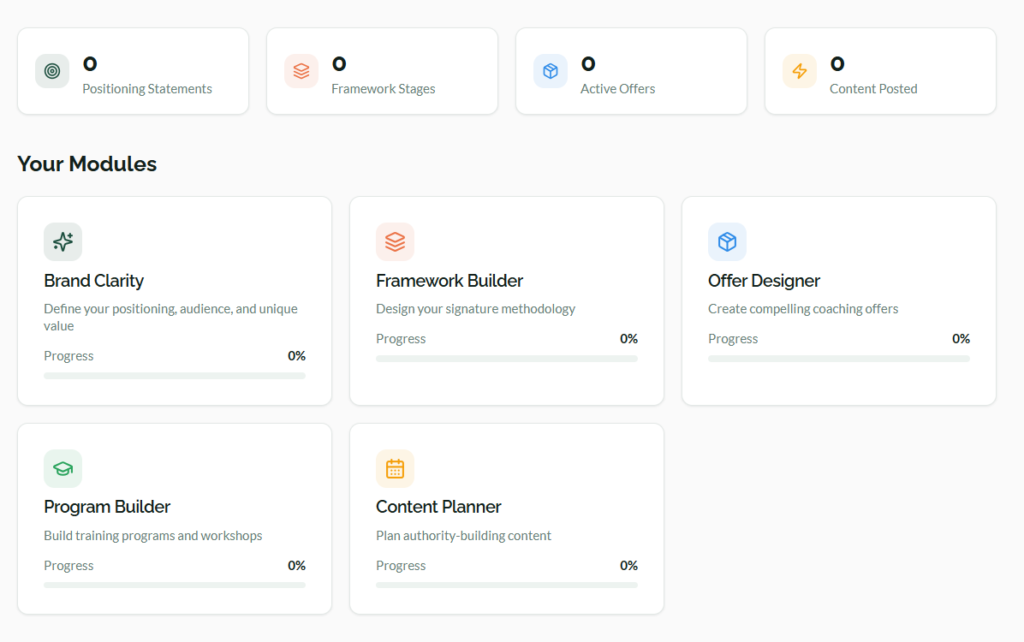
Task: Click the target icon beside Positioning Statements
Action: pyautogui.click(x=52, y=71)
